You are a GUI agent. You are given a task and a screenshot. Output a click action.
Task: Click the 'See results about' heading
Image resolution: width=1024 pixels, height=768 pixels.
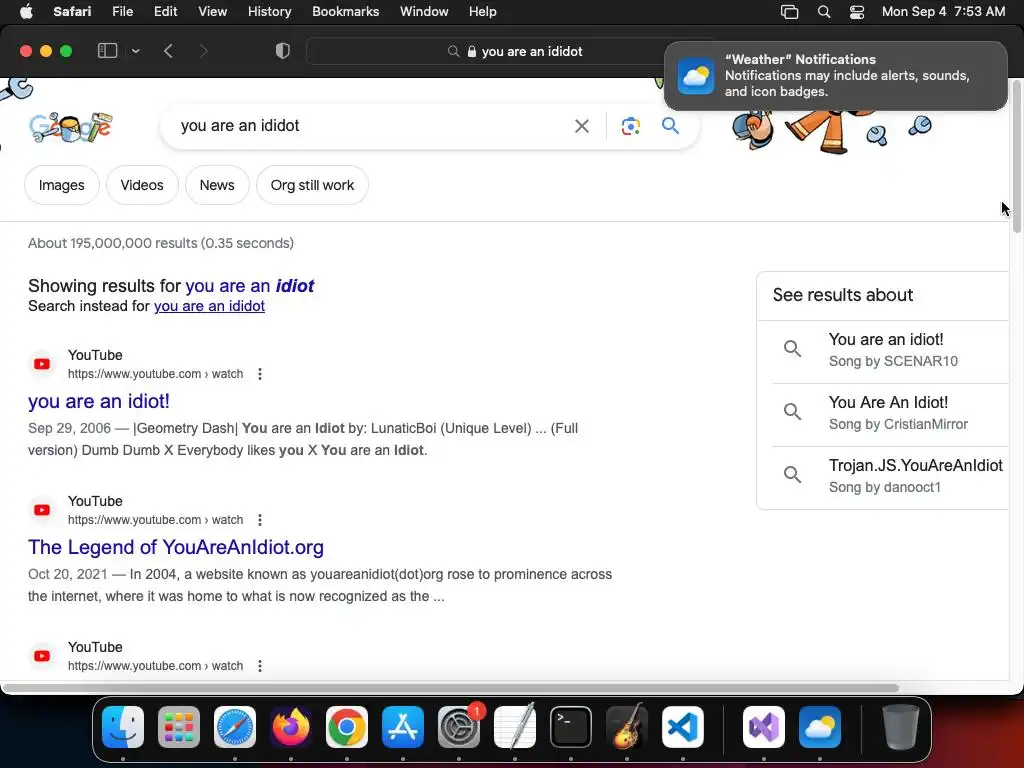click(x=842, y=295)
